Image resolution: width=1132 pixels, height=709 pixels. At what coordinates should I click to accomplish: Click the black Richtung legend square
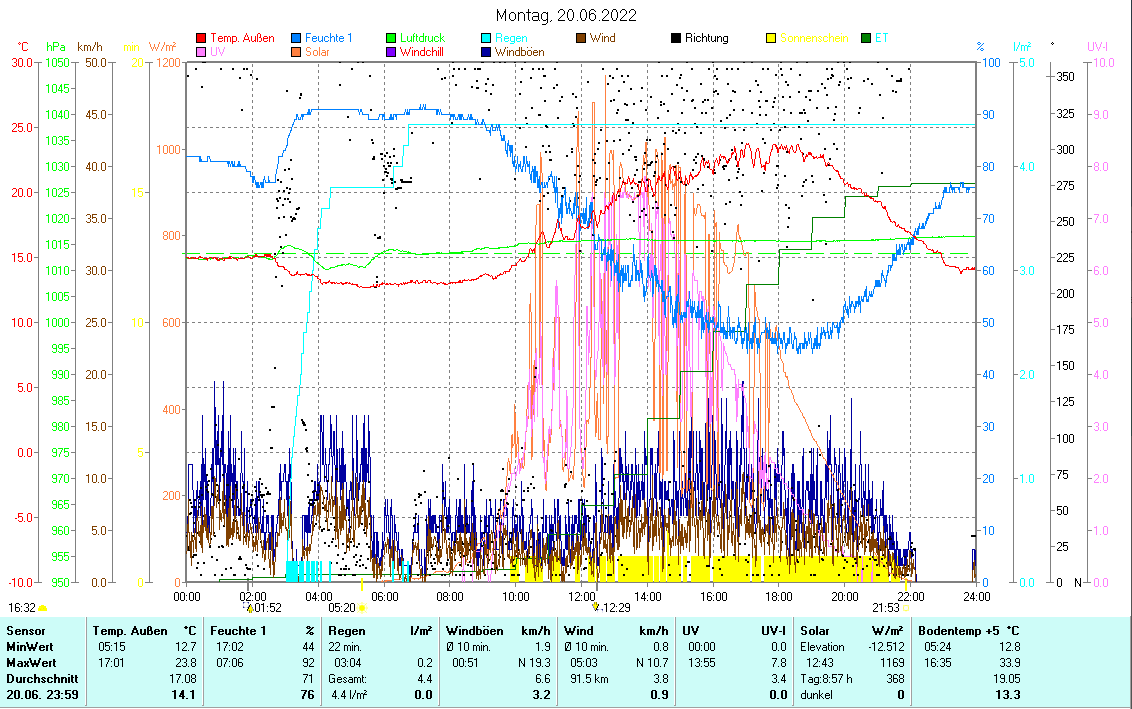[x=677, y=39]
